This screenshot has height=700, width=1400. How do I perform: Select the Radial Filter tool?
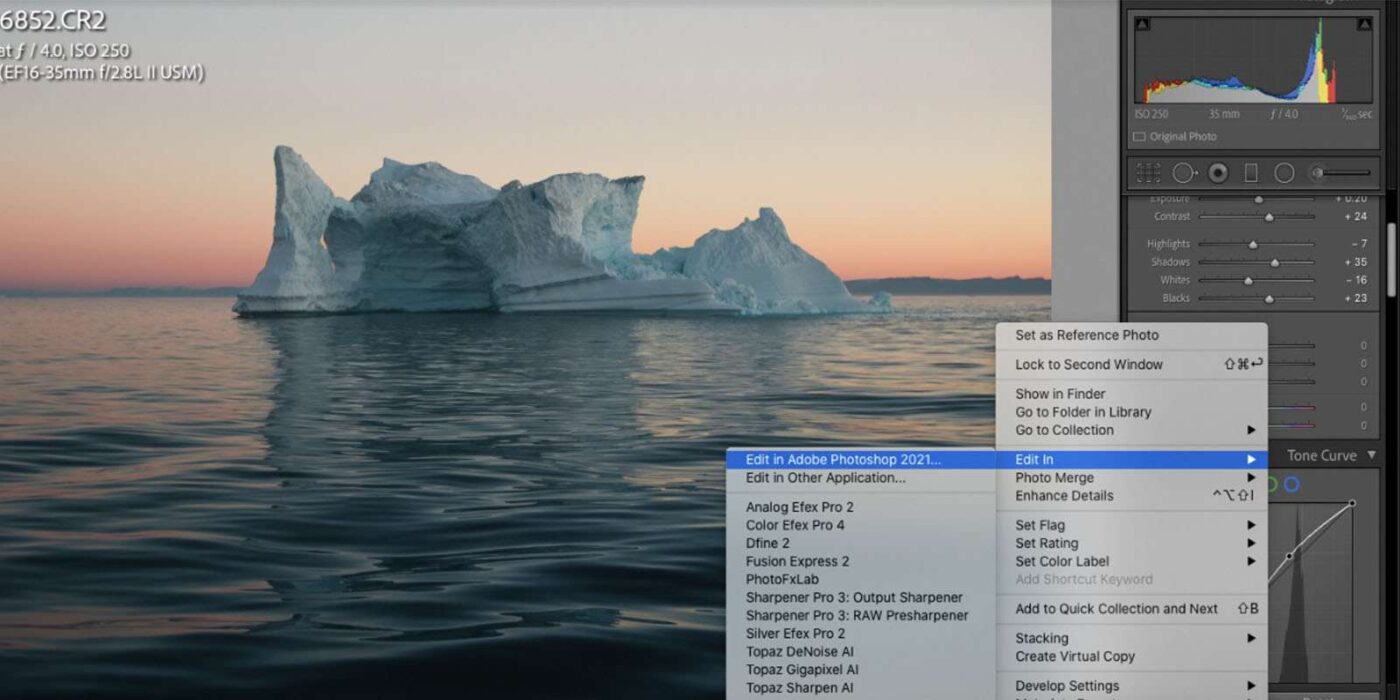pyautogui.click(x=1284, y=173)
